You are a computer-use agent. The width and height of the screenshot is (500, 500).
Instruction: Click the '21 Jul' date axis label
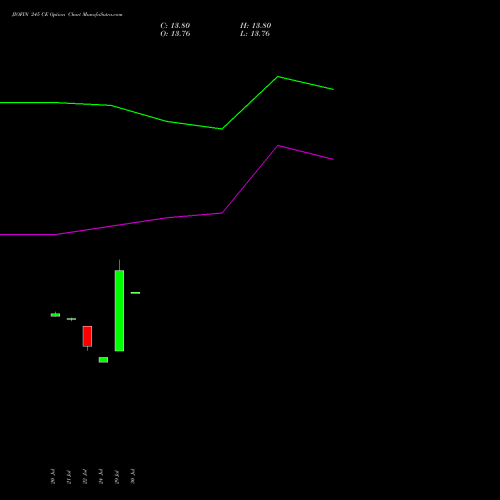point(69,476)
